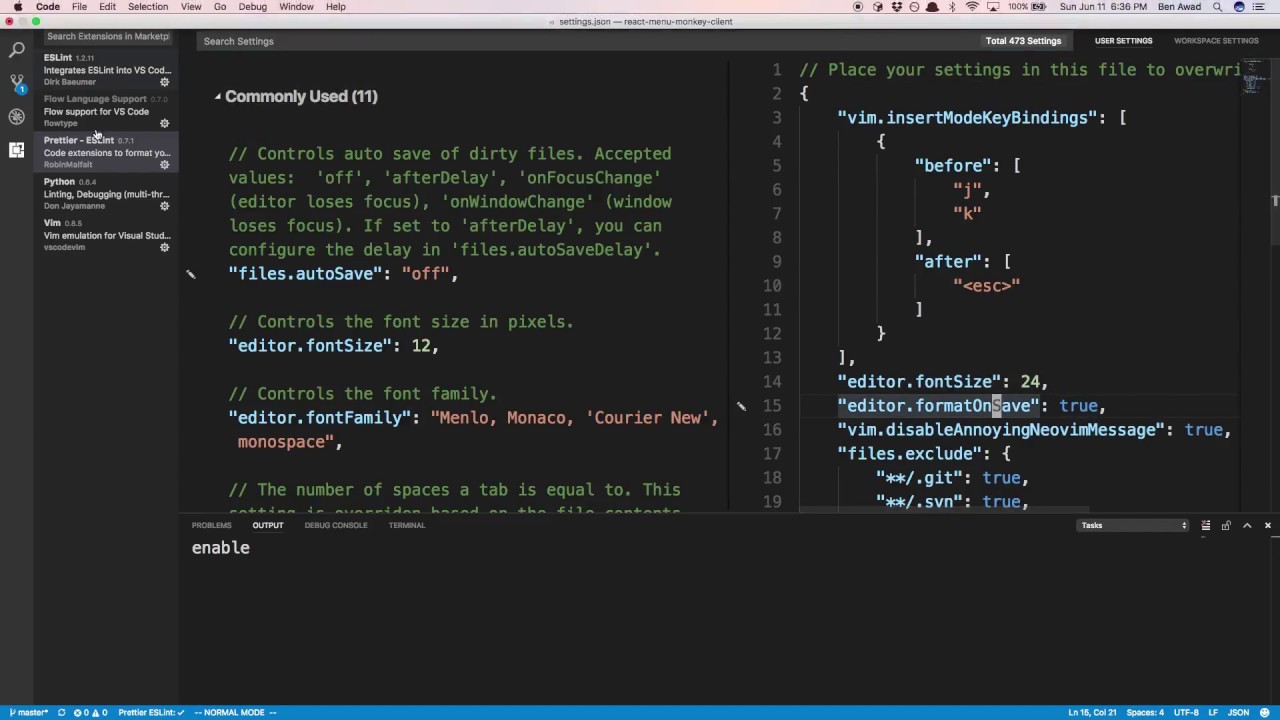Screen dimensions: 1280x720
Task: Select the Python extension entry
Action: (107, 194)
